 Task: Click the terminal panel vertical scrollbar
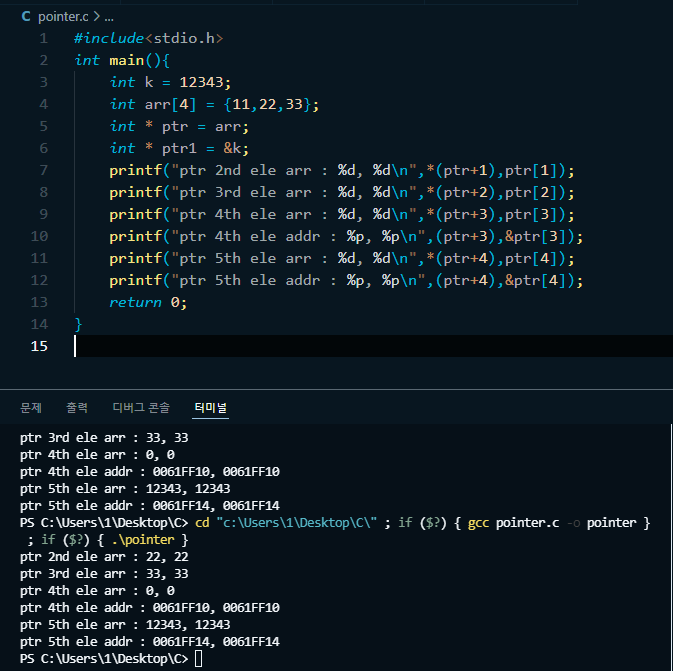pyautogui.click(x=670, y=545)
